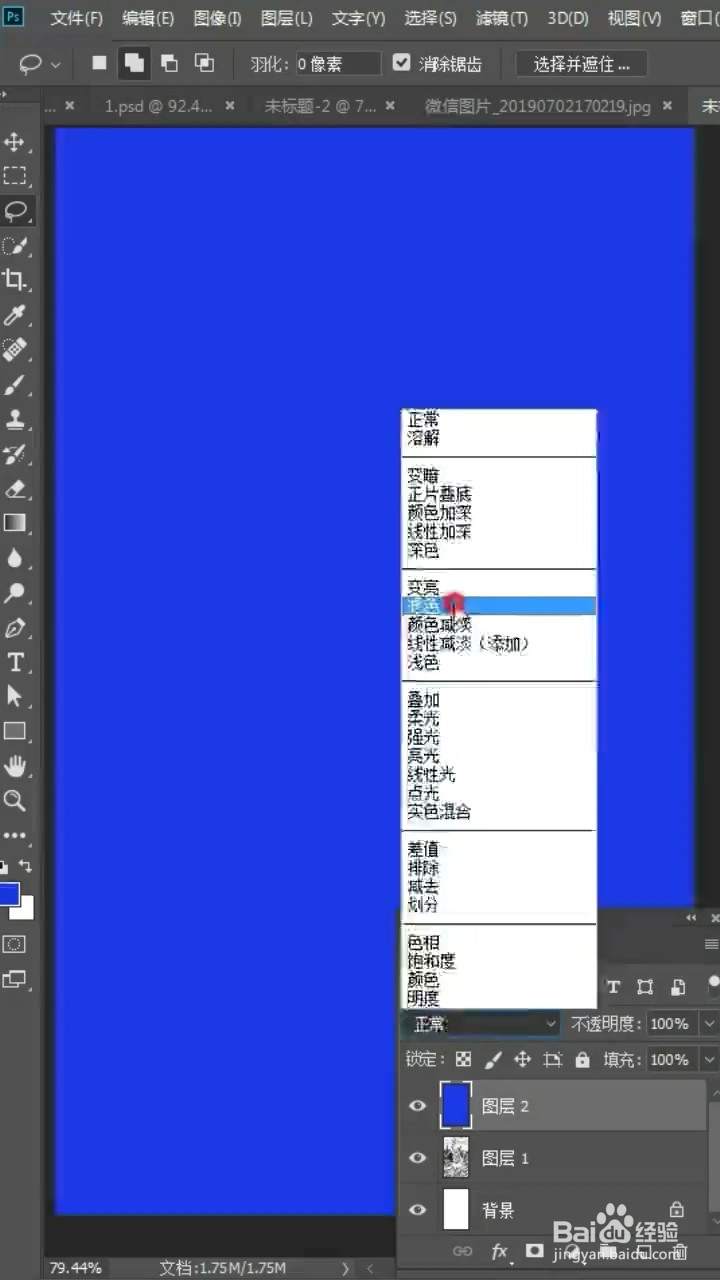720x1280 pixels.
Task: Open the 文件(F) menu
Action: [77, 18]
